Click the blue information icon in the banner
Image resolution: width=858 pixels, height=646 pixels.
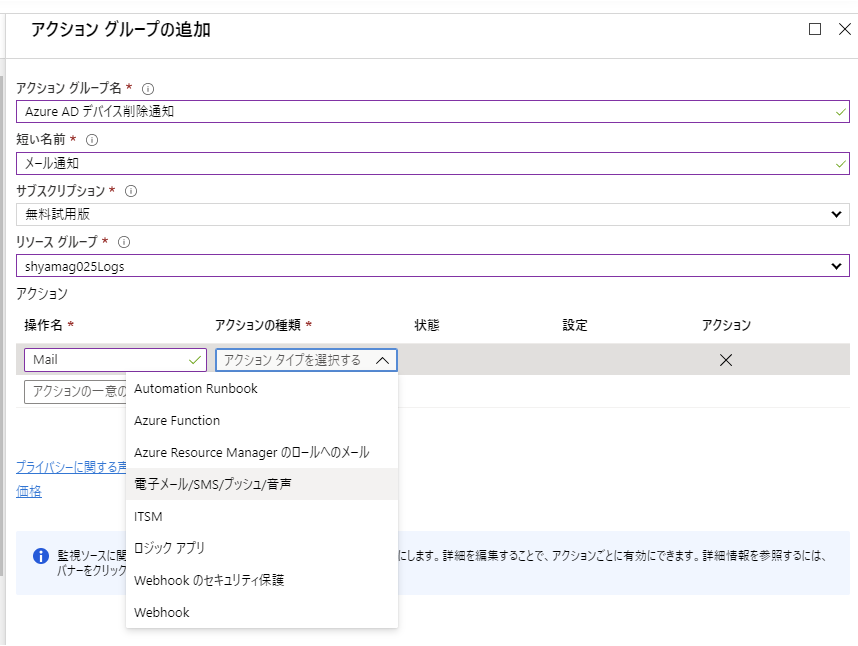click(x=41, y=556)
